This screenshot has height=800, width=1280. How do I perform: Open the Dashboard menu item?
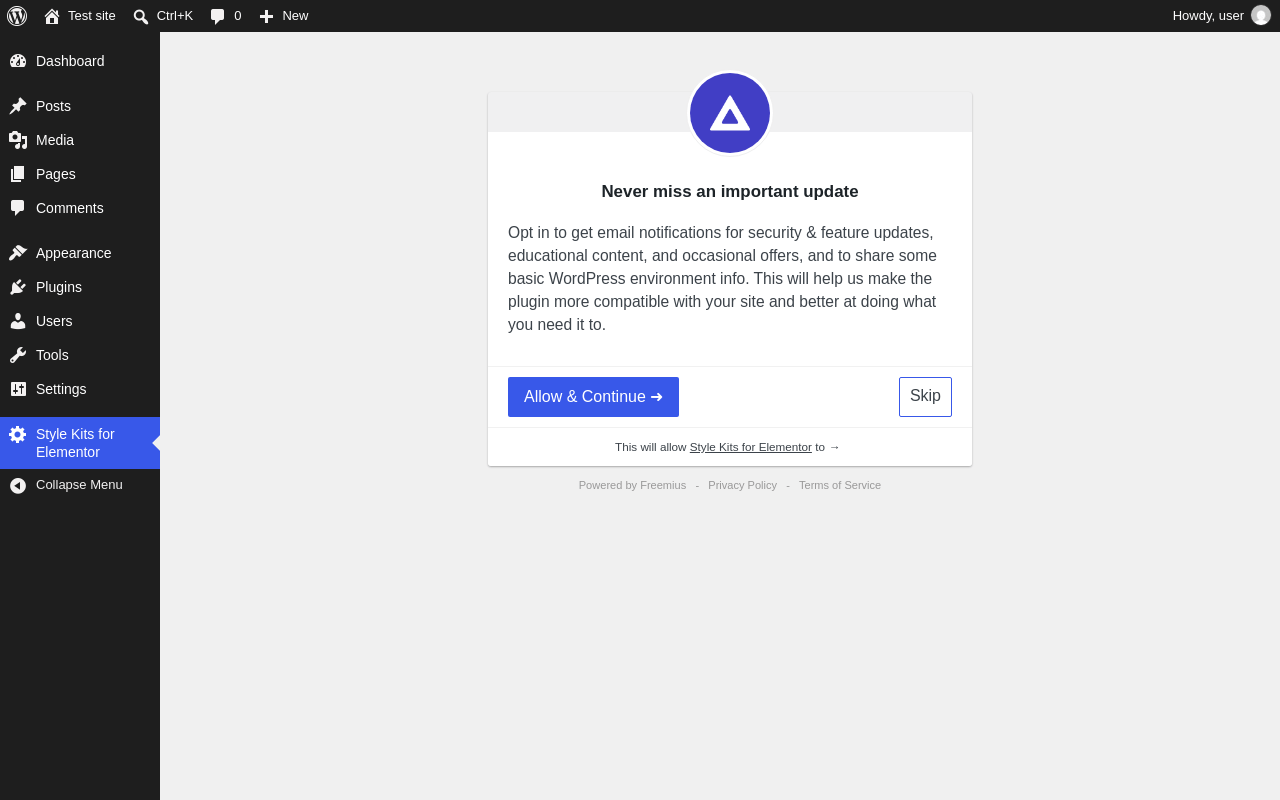[x=80, y=61]
